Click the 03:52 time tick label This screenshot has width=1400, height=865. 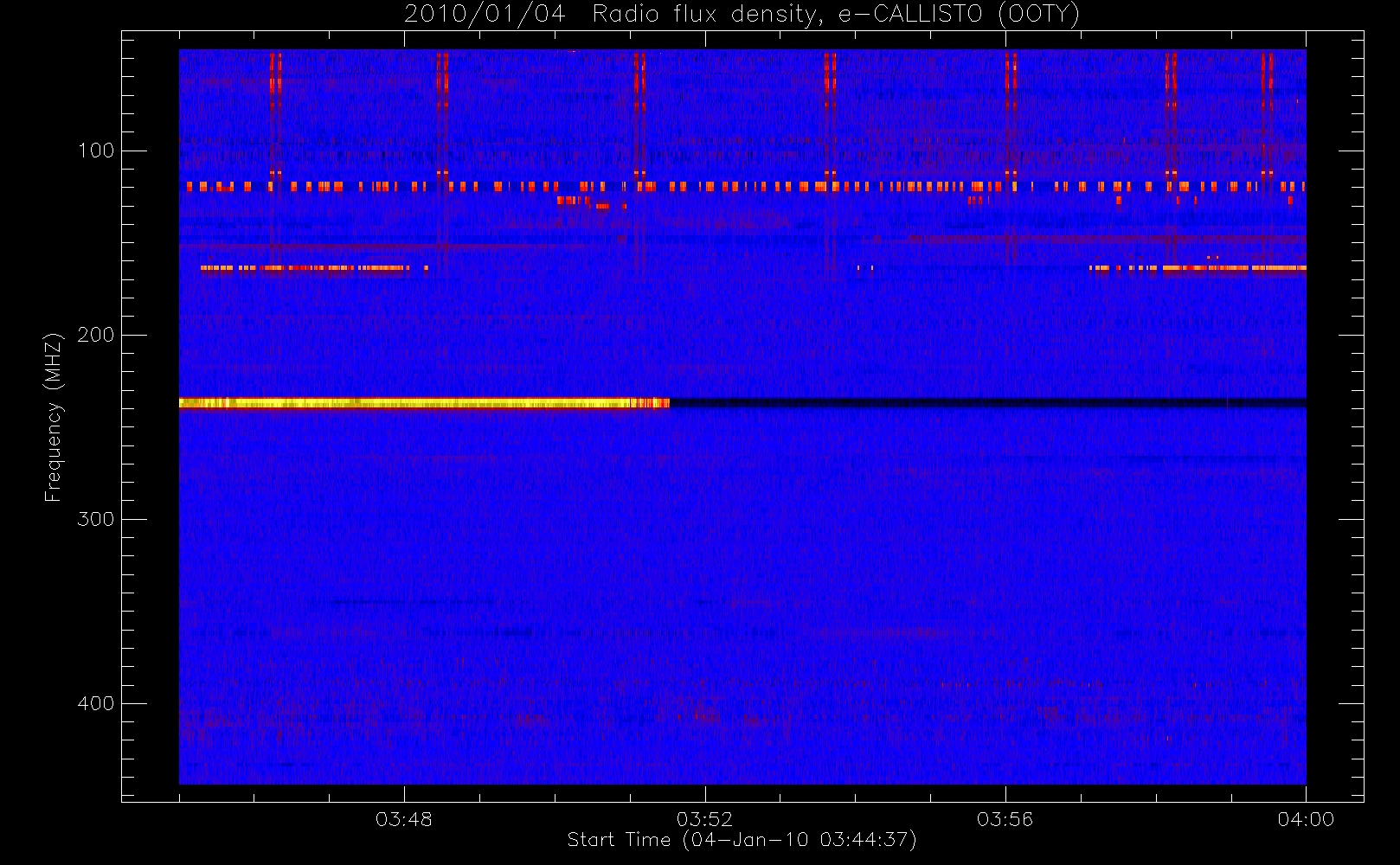tap(704, 819)
